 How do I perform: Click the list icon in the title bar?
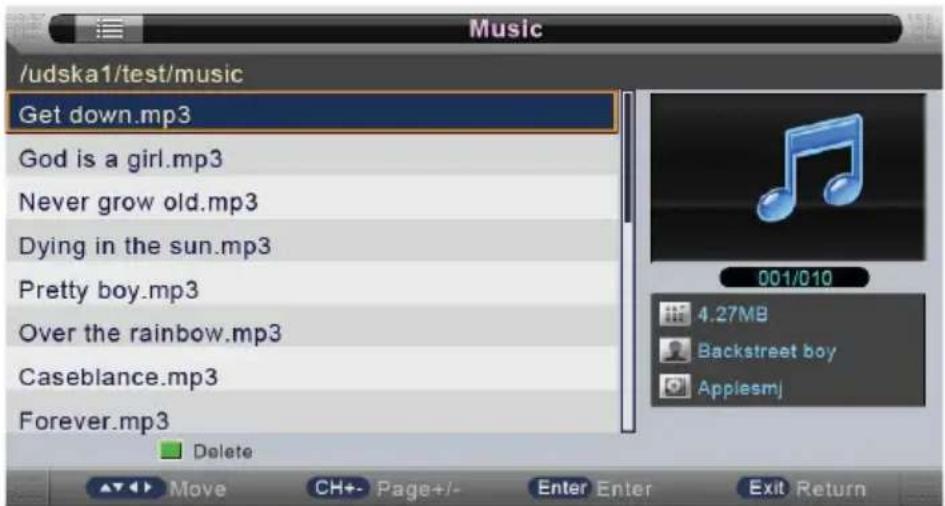click(x=109, y=29)
